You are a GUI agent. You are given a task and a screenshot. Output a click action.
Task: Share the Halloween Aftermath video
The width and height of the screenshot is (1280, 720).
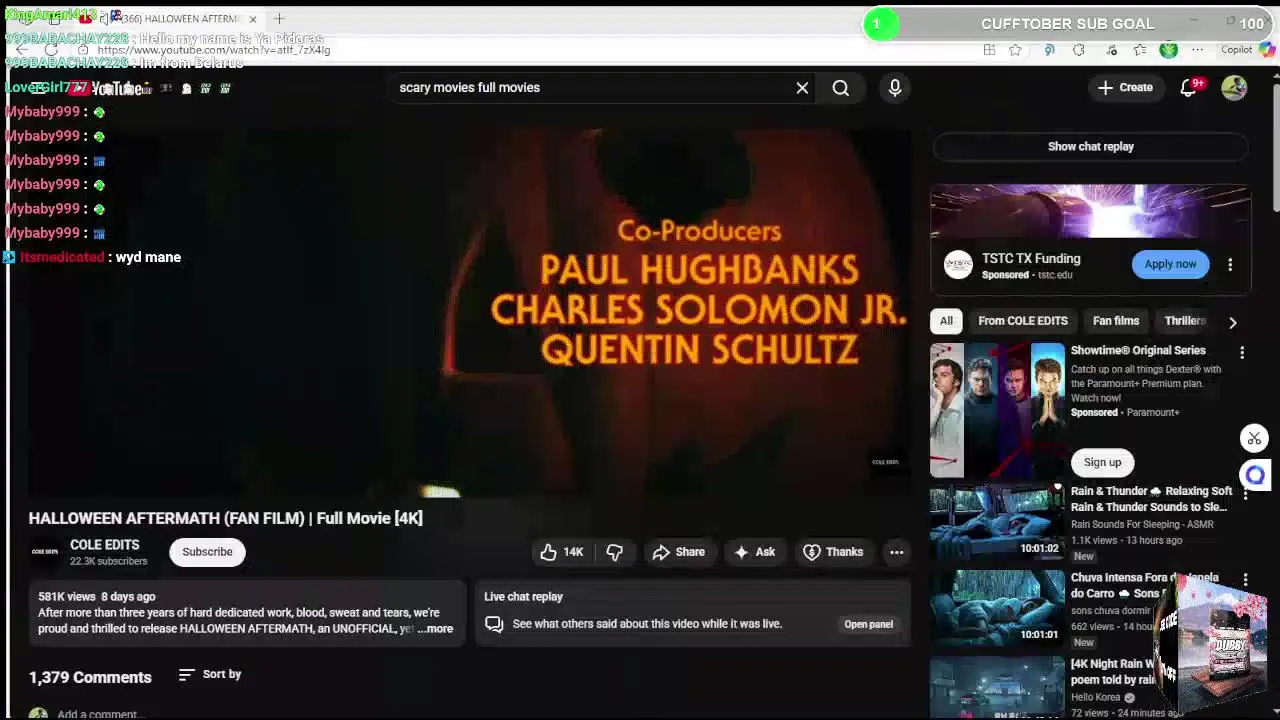[x=679, y=552]
